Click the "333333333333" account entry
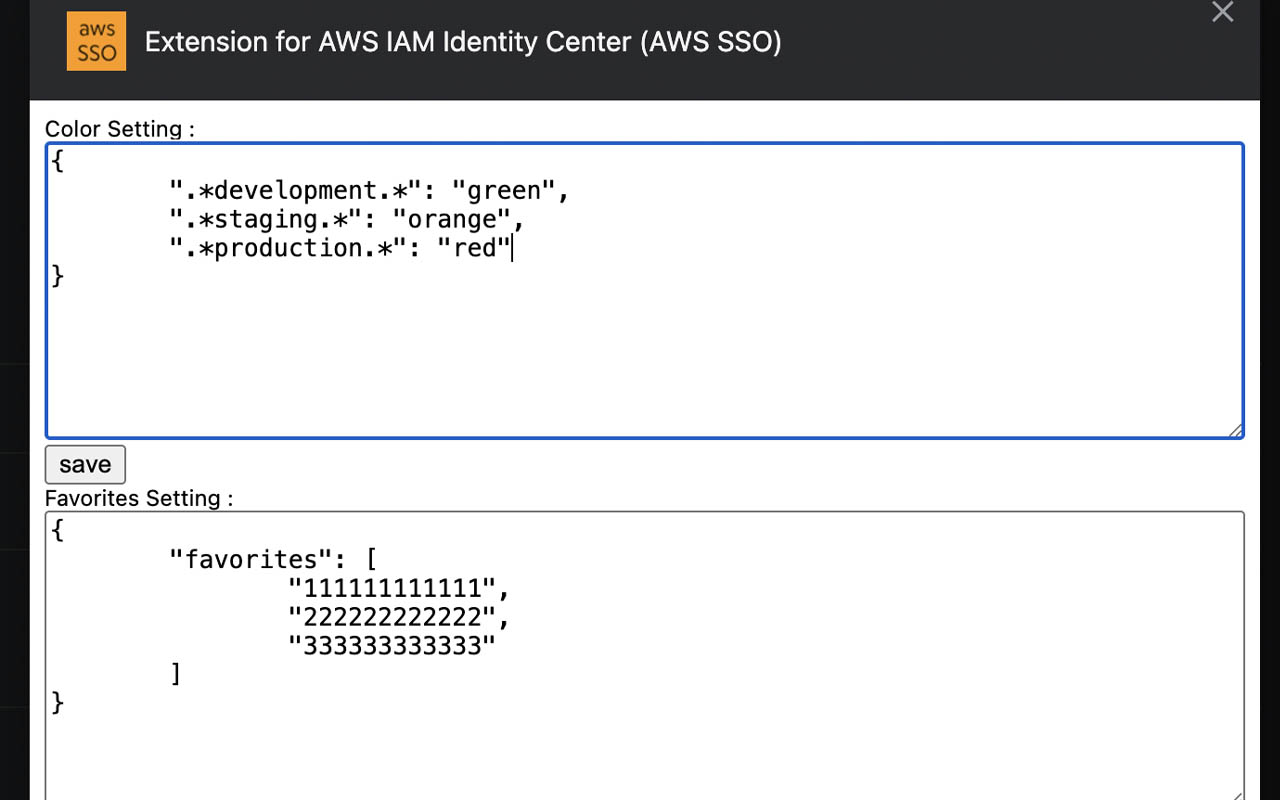 [x=392, y=646]
